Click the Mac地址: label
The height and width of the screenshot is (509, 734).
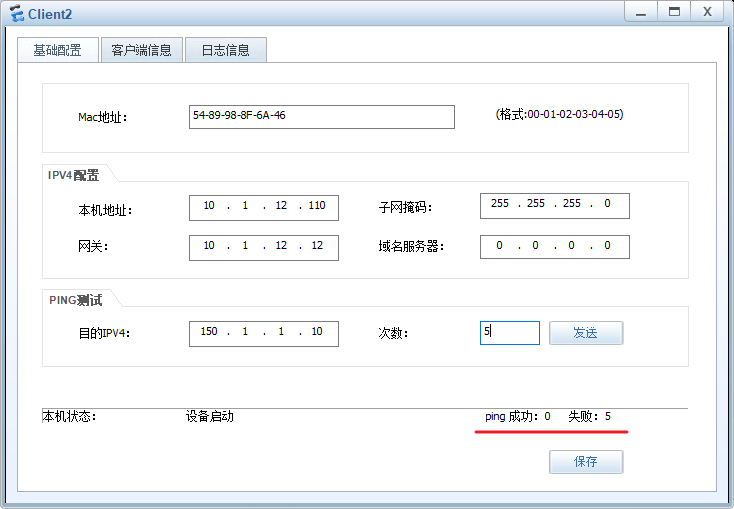(x=103, y=117)
